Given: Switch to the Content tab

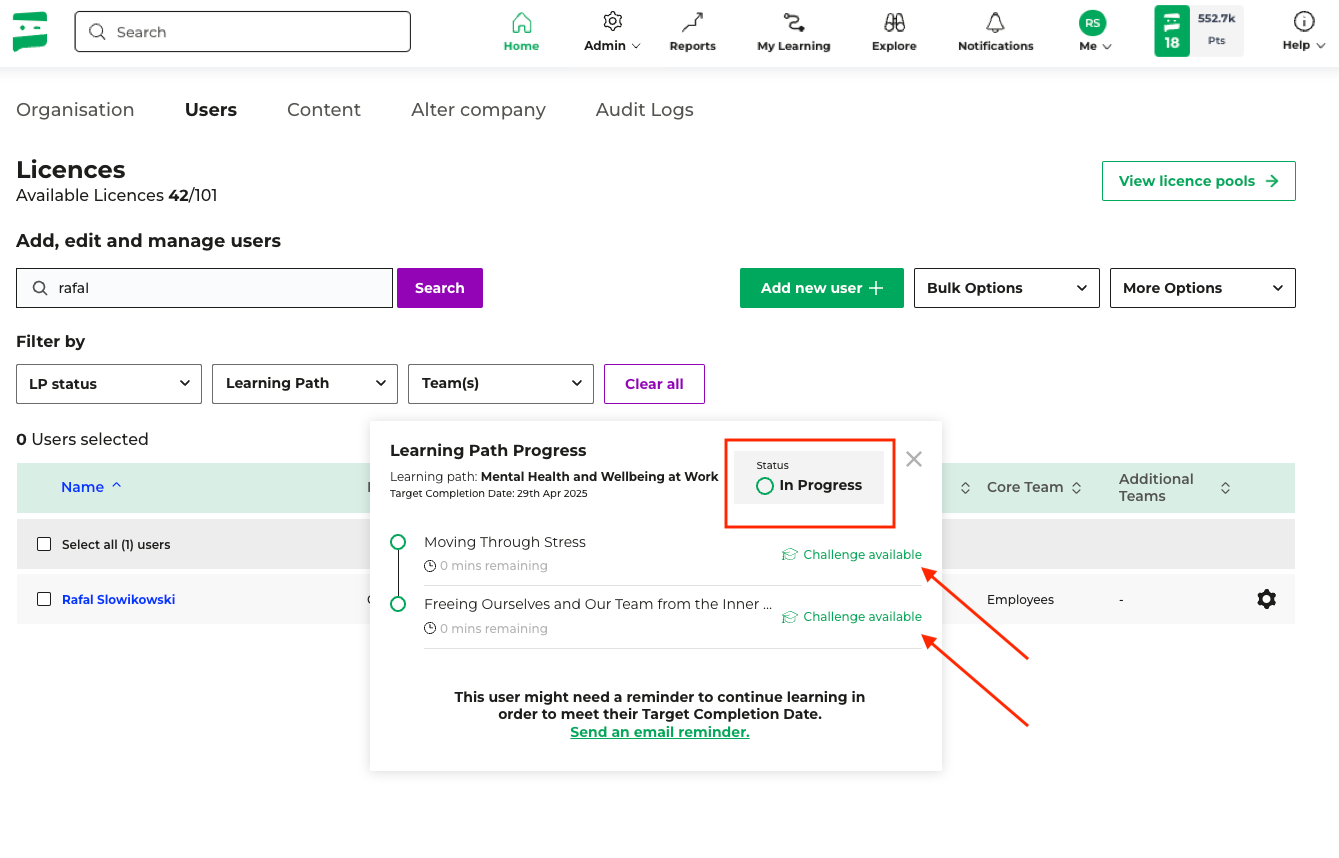Looking at the screenshot, I should pos(323,110).
